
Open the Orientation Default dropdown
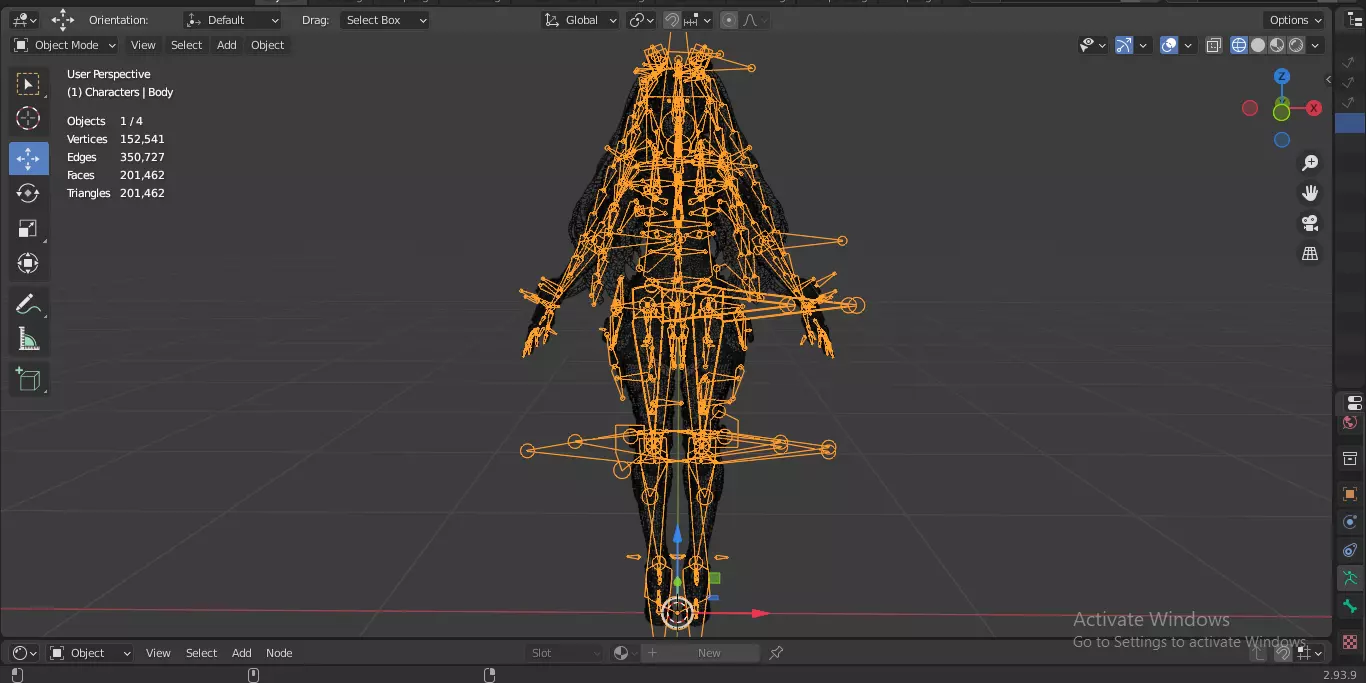(x=233, y=20)
